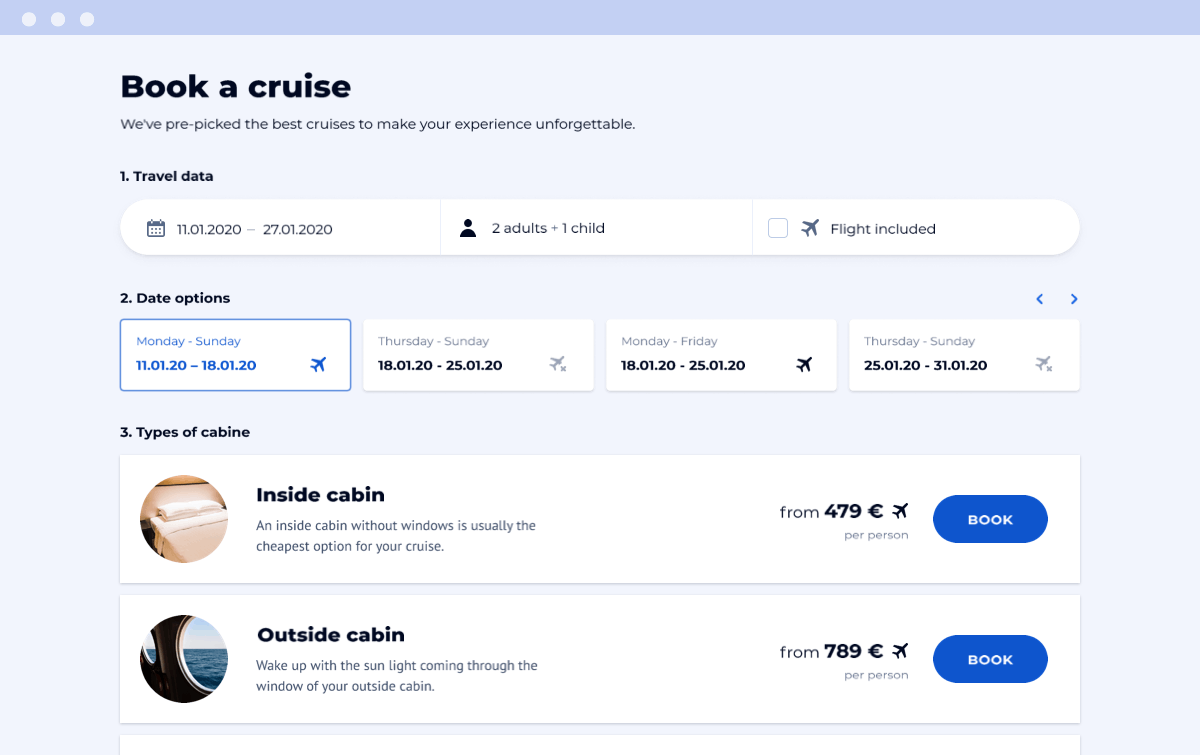Show next date options with right chevron
The image size is (1200, 755).
coord(1074,299)
